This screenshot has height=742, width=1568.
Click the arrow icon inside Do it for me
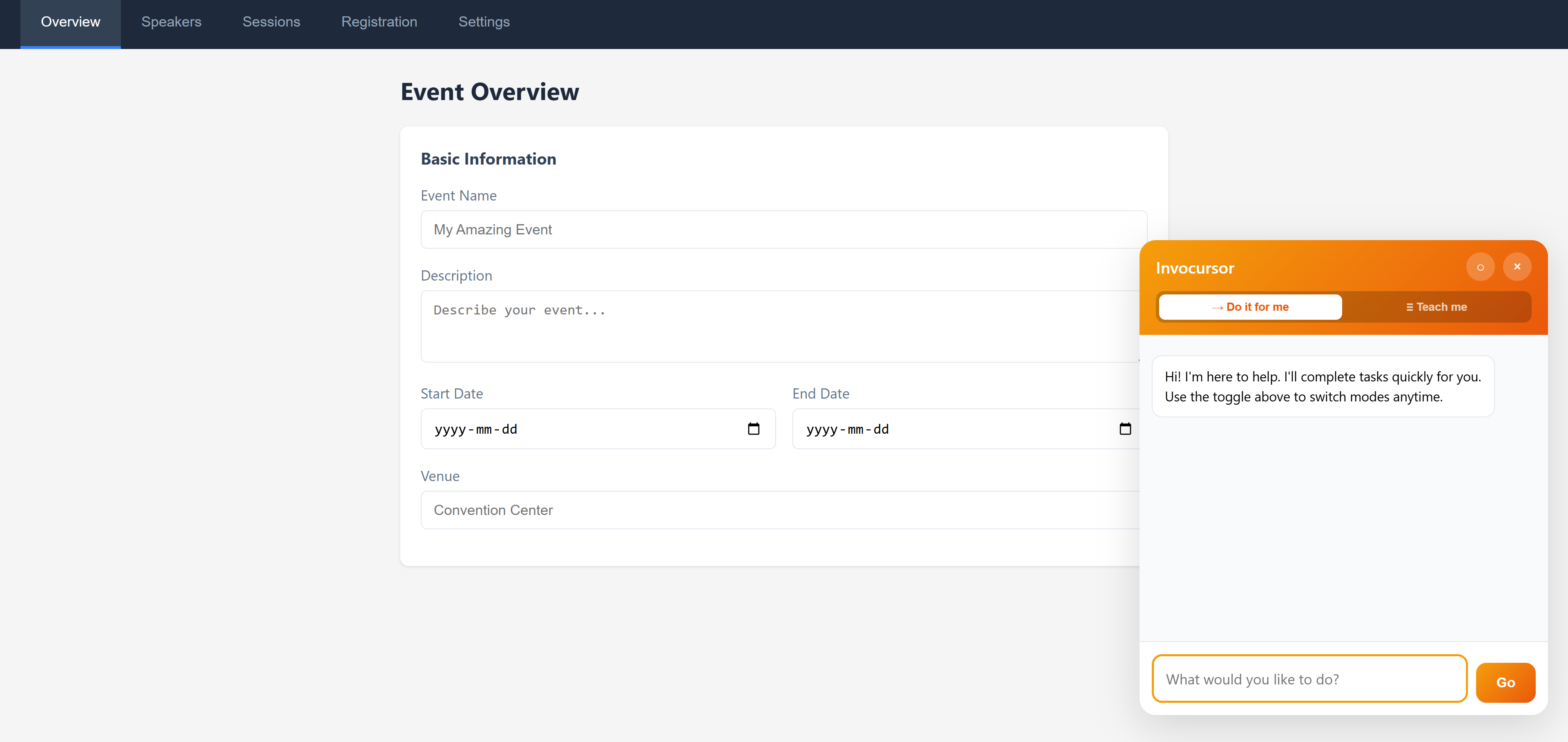[1217, 307]
